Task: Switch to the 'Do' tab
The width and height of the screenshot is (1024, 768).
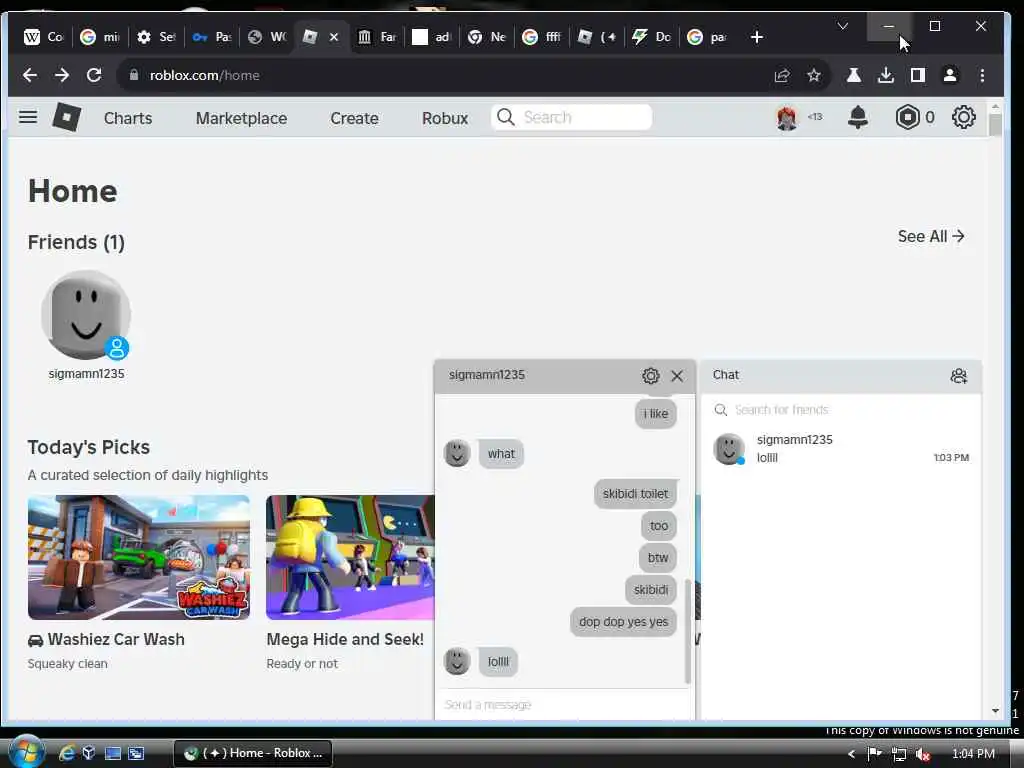Action: [x=652, y=37]
